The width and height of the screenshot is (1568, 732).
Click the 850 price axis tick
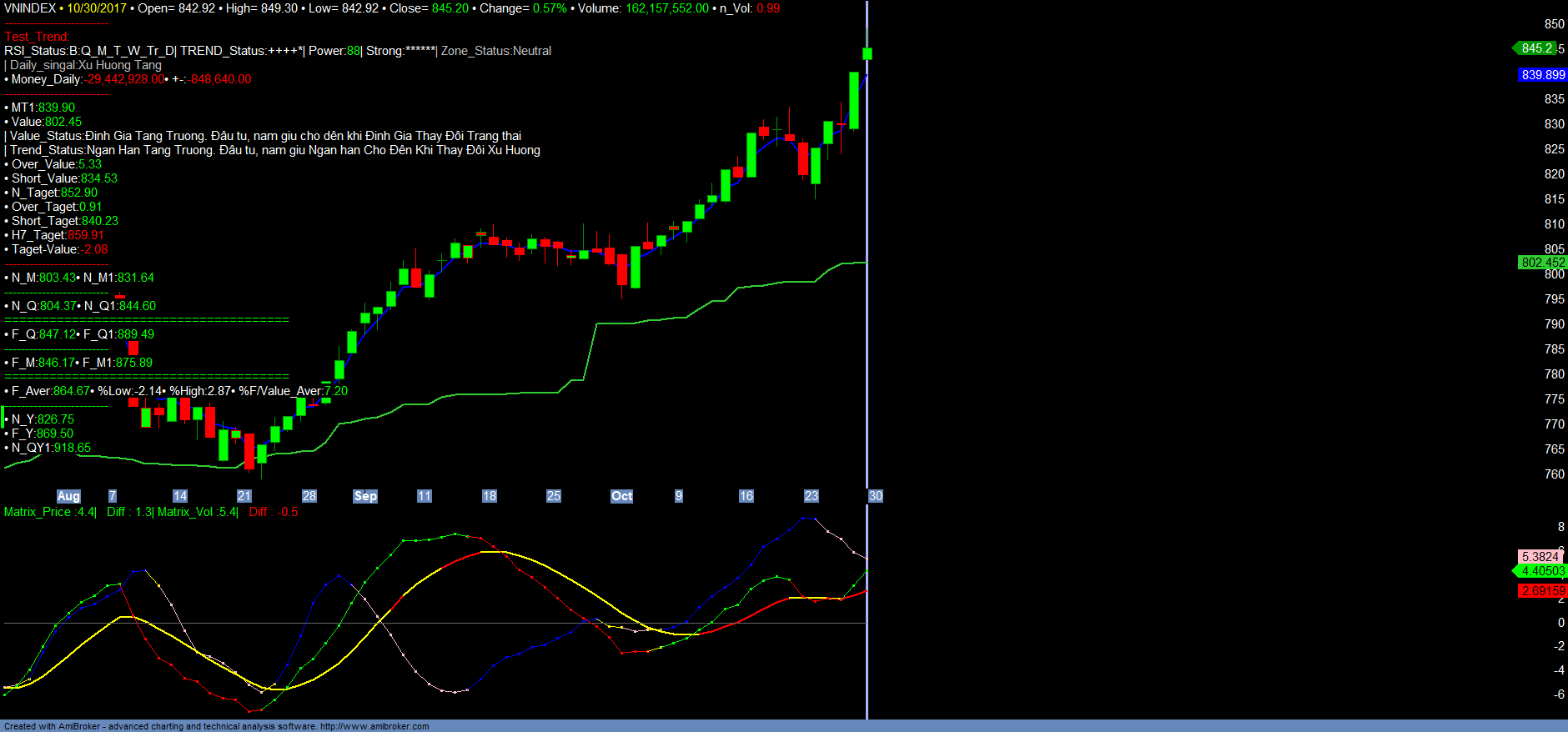[x=1554, y=24]
